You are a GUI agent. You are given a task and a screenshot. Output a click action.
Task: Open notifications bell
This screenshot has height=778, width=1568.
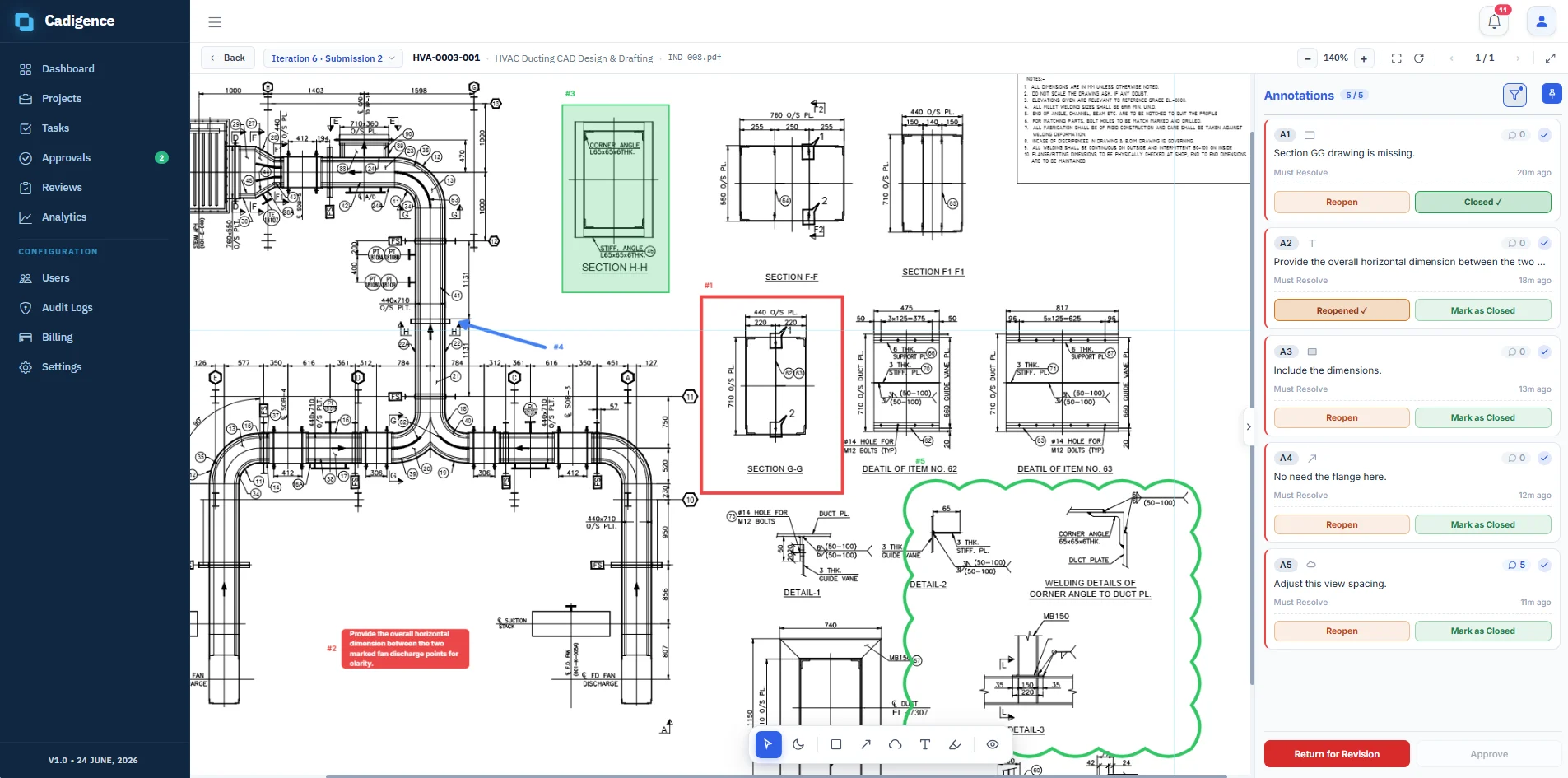(x=1495, y=21)
